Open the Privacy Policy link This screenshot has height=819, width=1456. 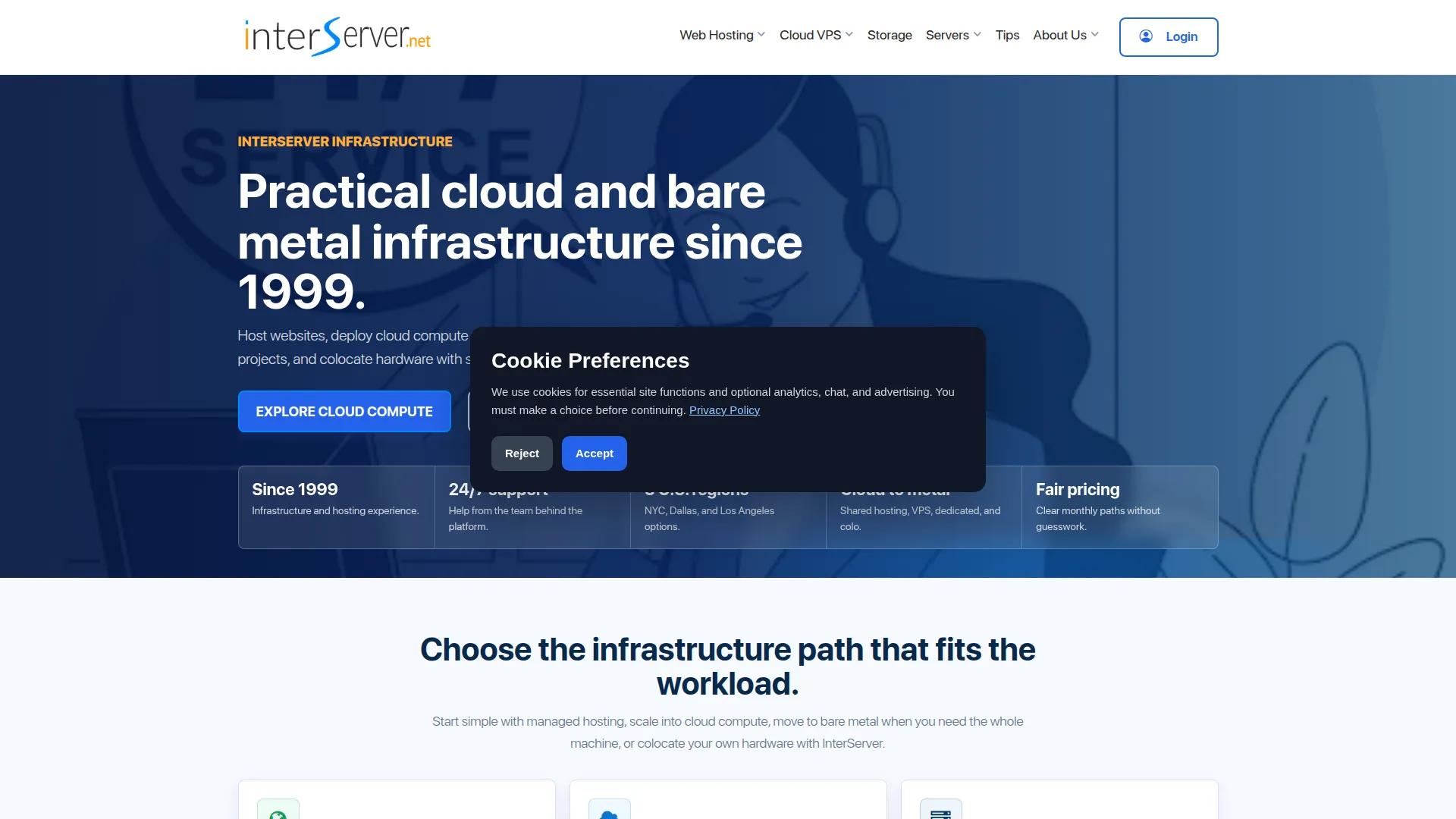tap(724, 410)
